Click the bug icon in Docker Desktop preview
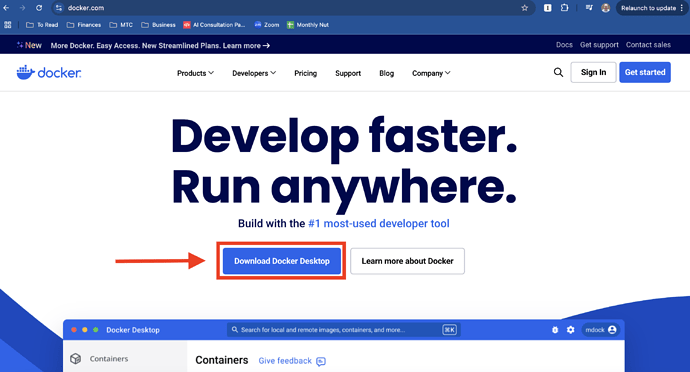Screen dimensions: 690x372 point(555,330)
